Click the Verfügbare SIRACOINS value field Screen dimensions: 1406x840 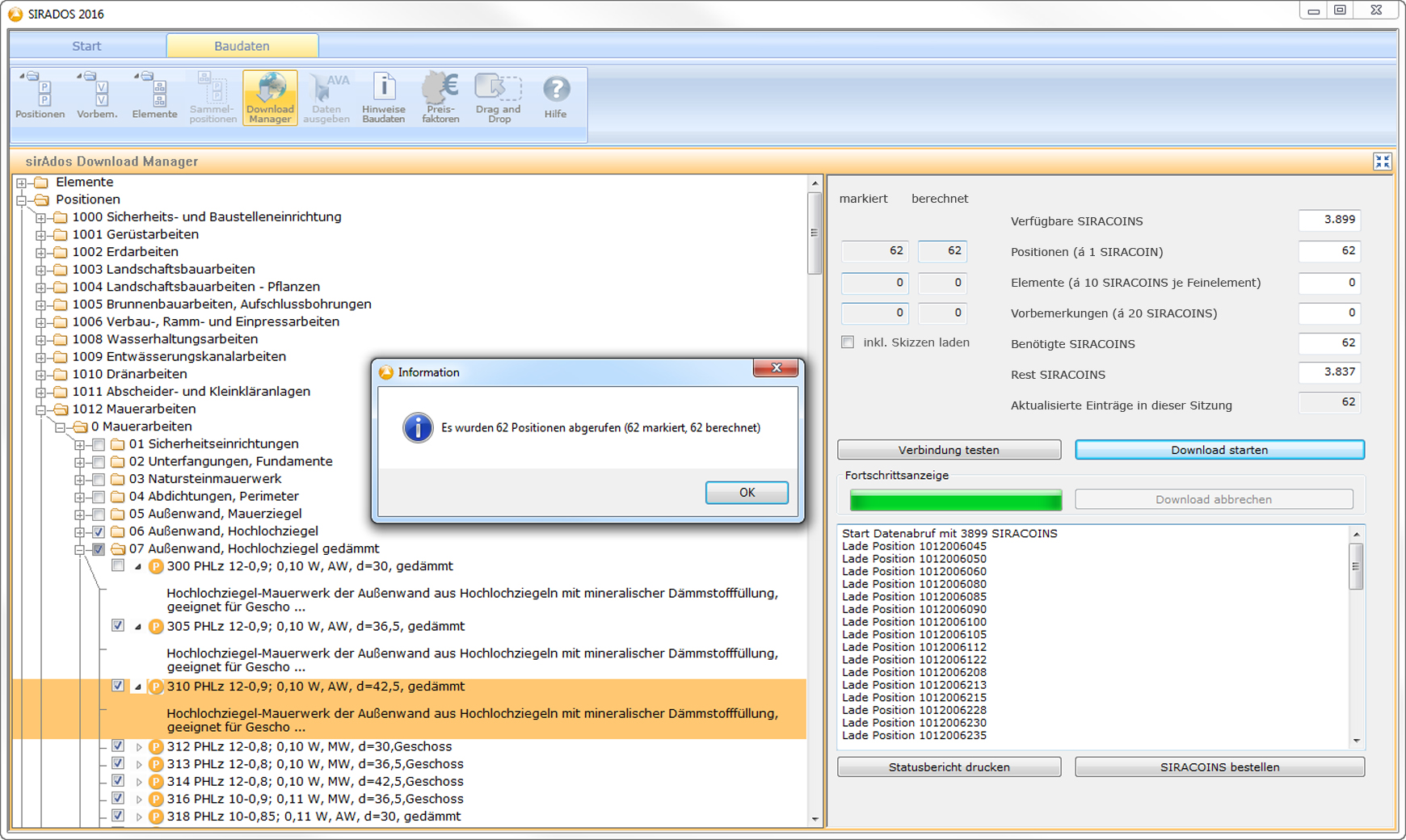(x=1329, y=220)
